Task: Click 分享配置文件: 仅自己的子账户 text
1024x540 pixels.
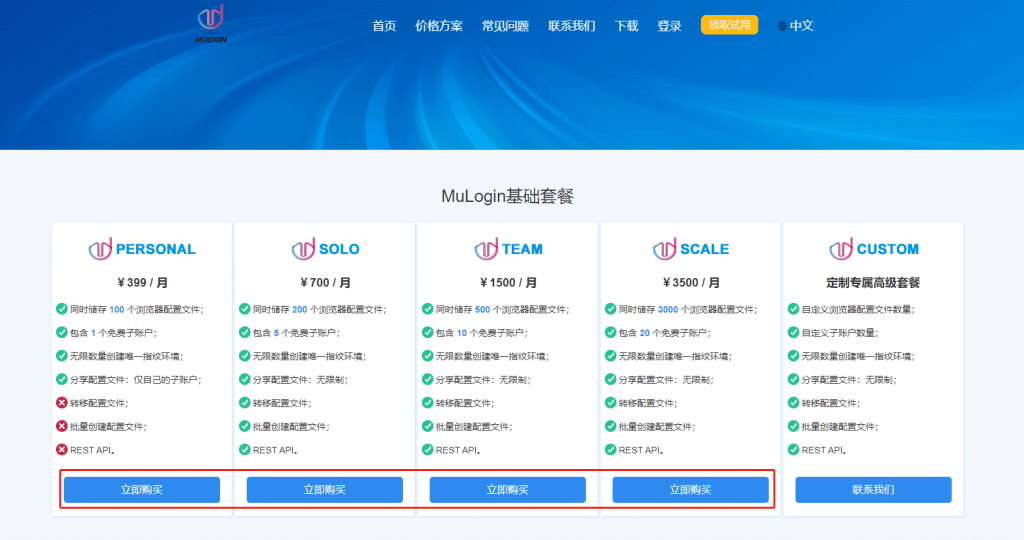Action: tap(136, 379)
